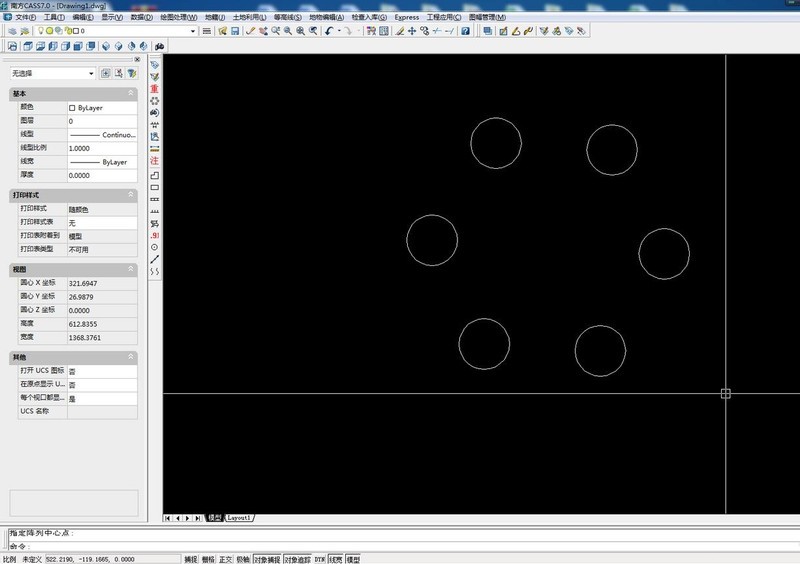Collapse the 其他 section
The width and height of the screenshot is (800, 564).
click(131, 356)
